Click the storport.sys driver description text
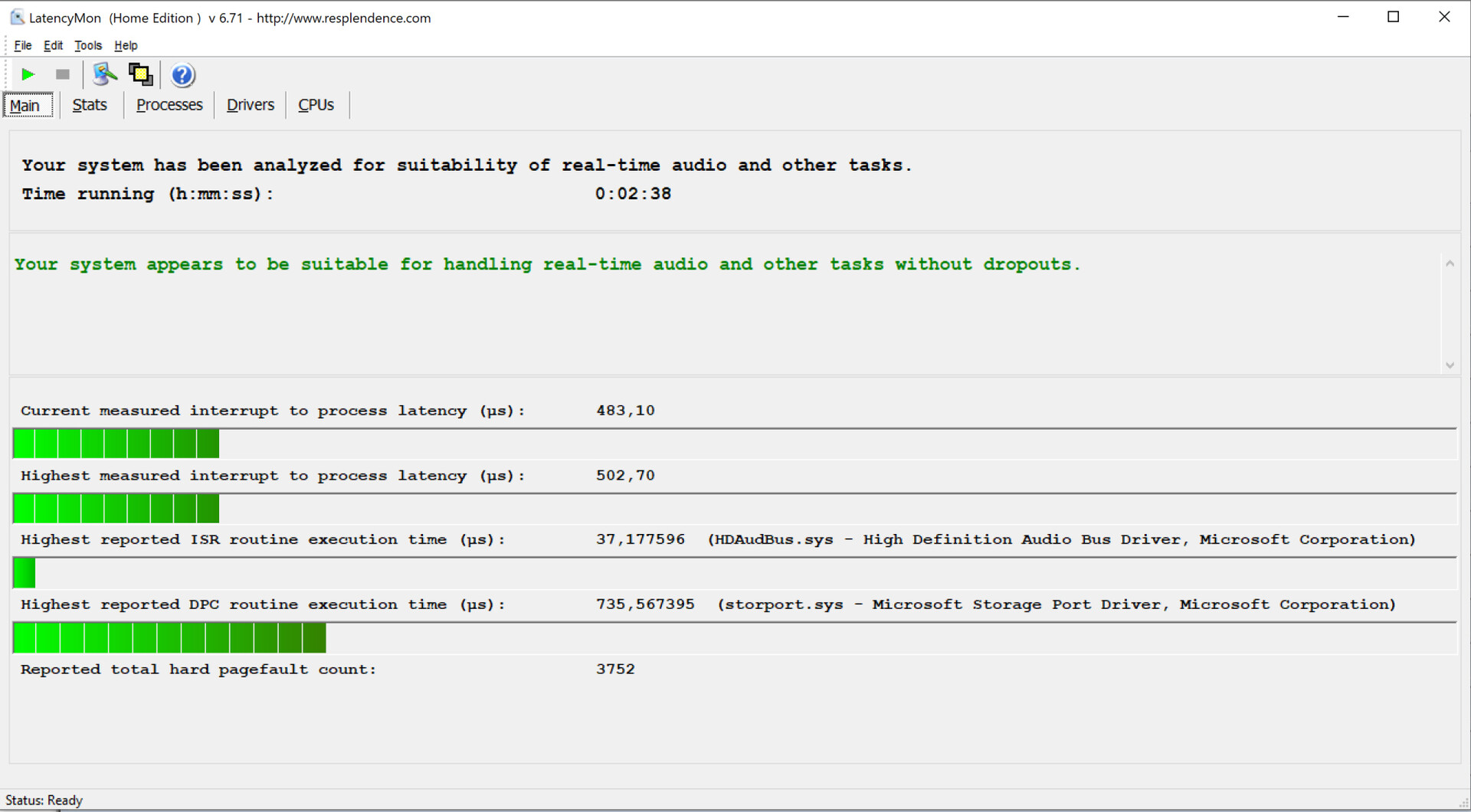This screenshot has width=1471, height=812. coord(1057,604)
